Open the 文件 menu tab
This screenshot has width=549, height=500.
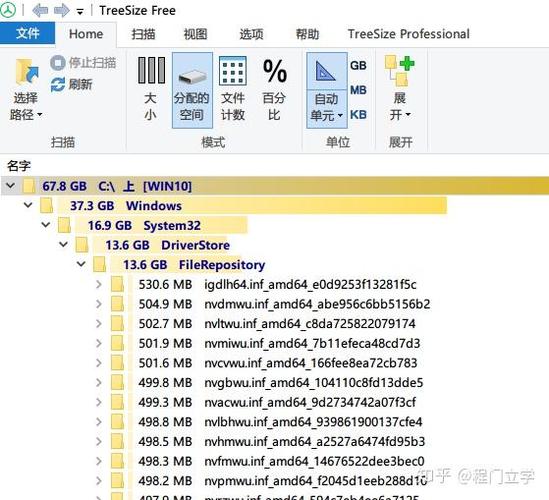[x=27, y=34]
